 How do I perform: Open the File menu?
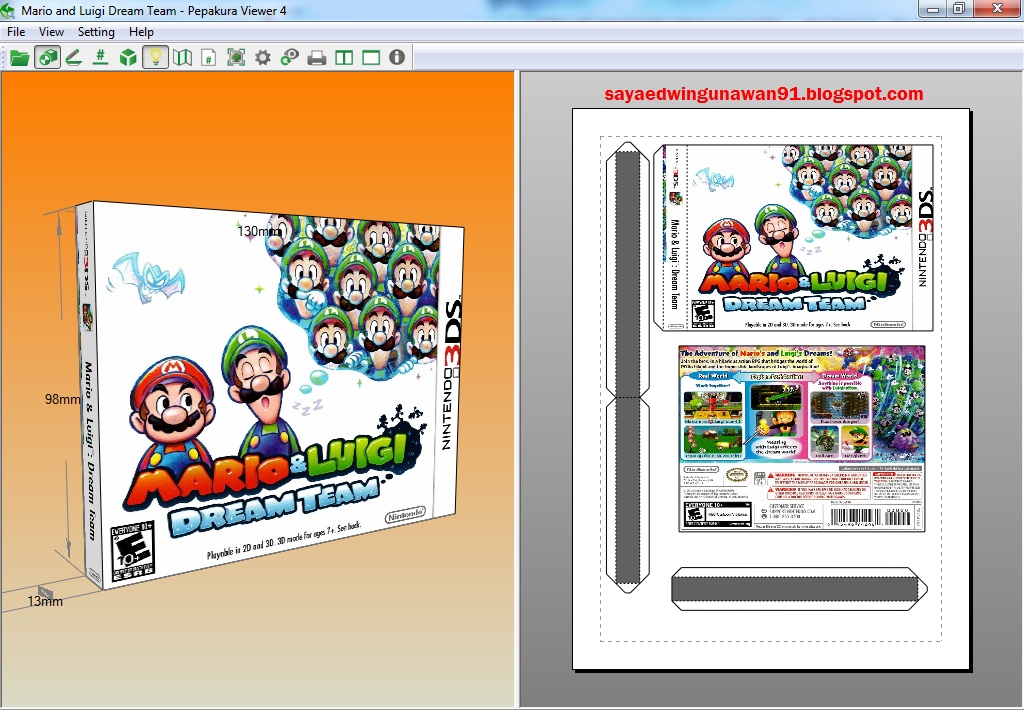tap(16, 32)
